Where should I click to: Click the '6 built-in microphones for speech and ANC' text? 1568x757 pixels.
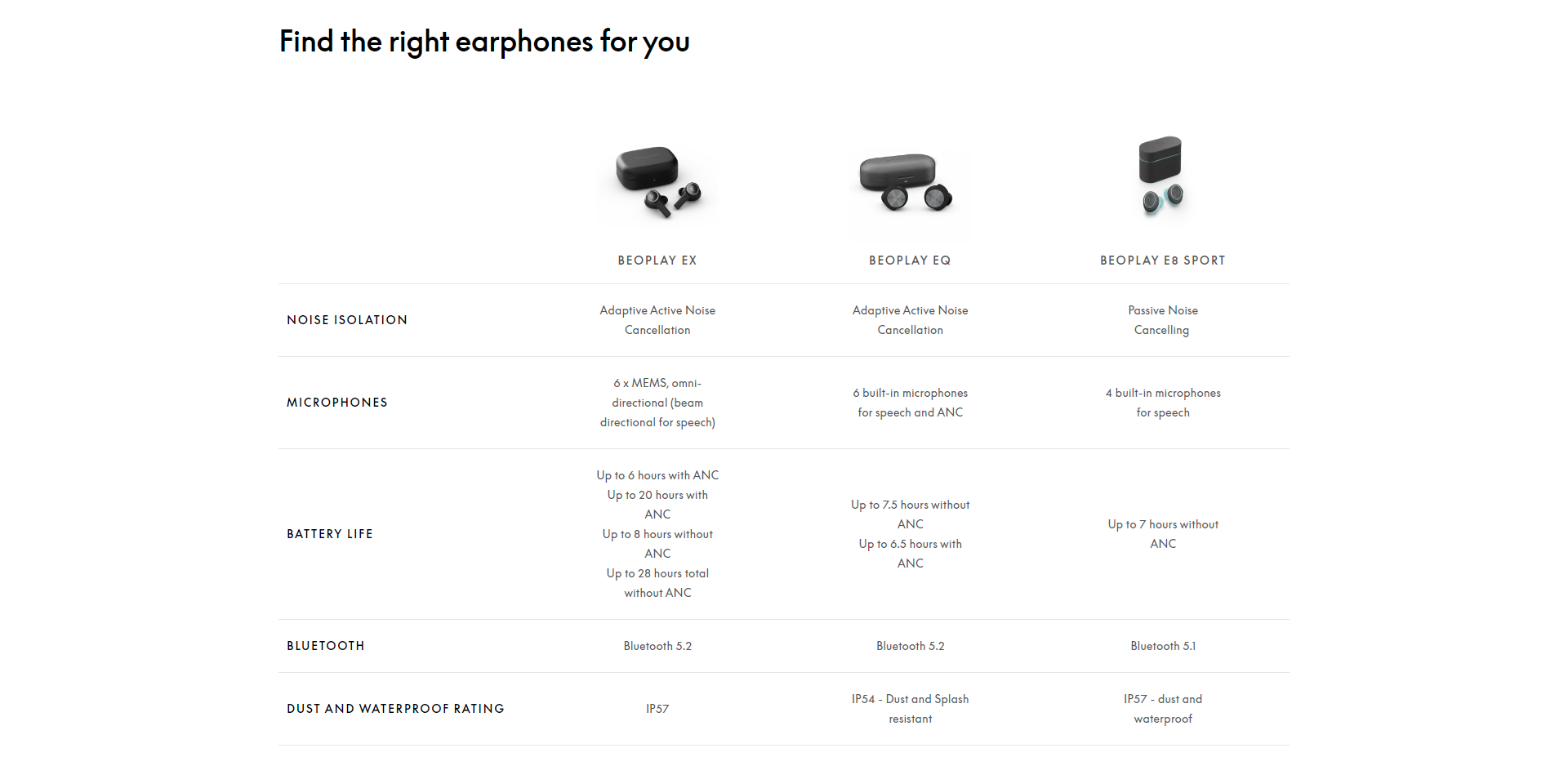(x=910, y=403)
